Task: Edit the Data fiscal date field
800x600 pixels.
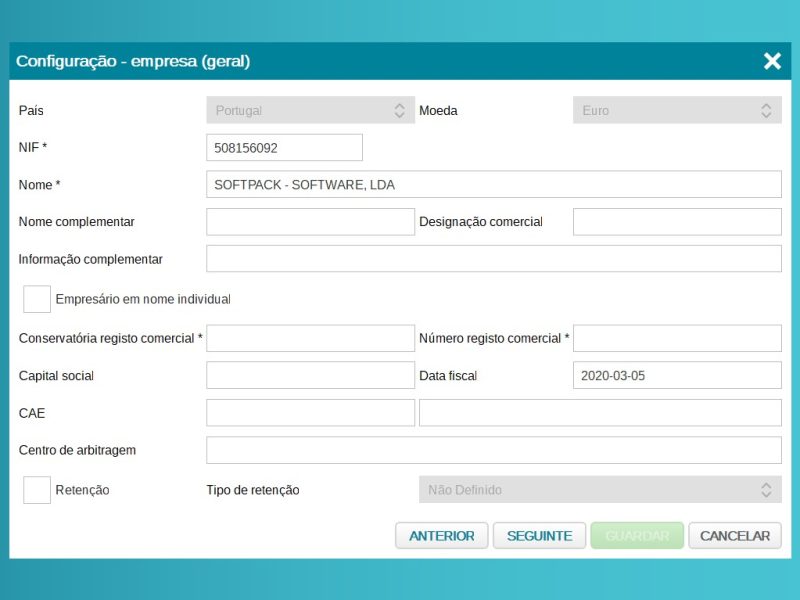Action: click(676, 376)
